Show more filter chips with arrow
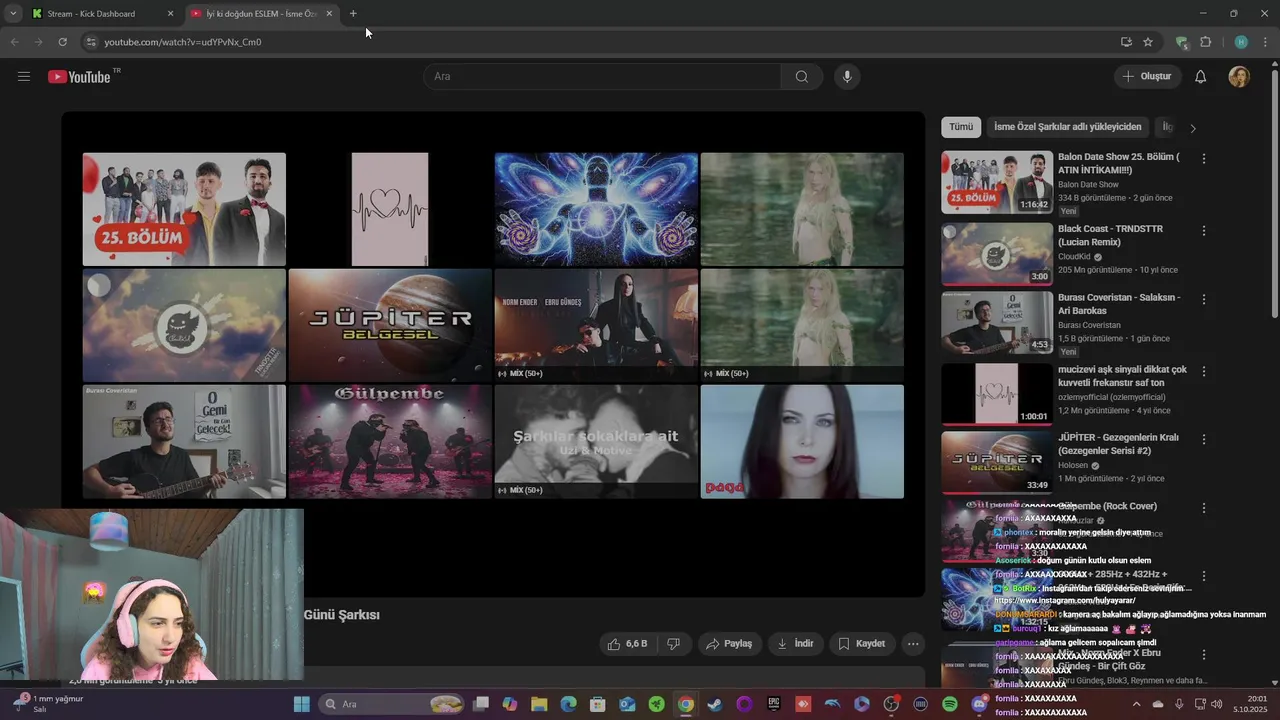The width and height of the screenshot is (1280, 720). (1192, 128)
